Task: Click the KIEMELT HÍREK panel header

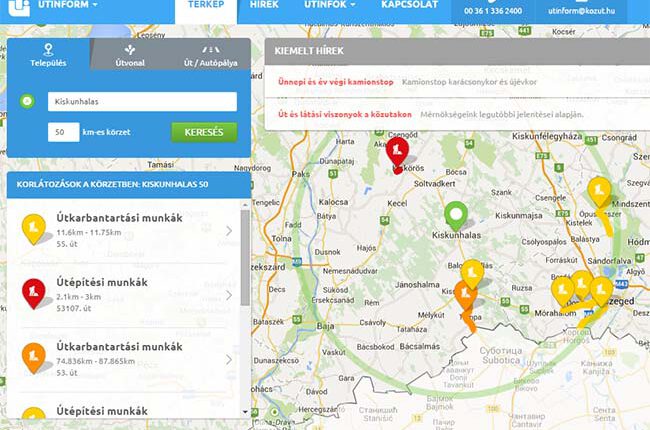Action: coord(457,51)
